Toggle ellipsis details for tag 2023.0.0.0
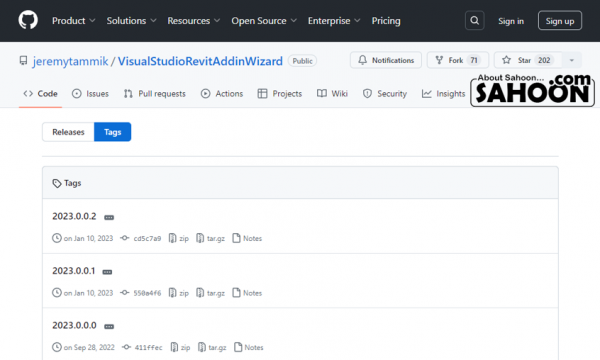This screenshot has width=600, height=360. 109,326
